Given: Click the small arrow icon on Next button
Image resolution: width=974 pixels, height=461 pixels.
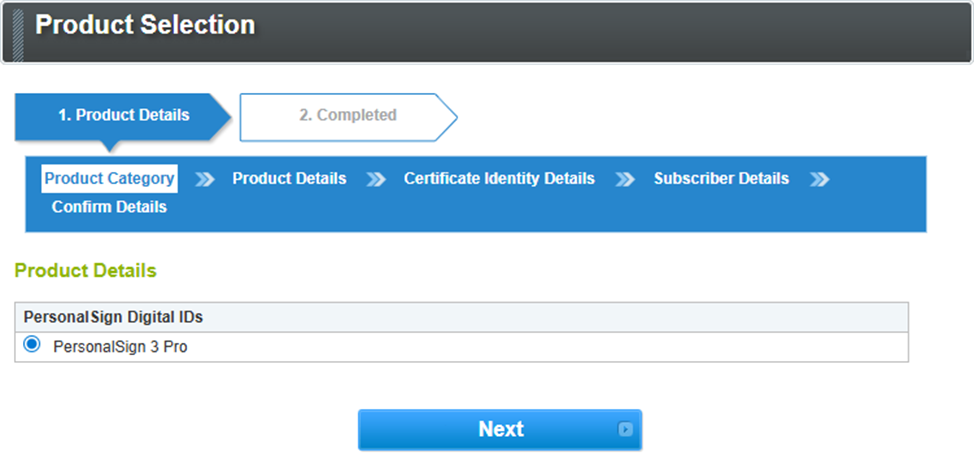Looking at the screenshot, I should pos(626,430).
